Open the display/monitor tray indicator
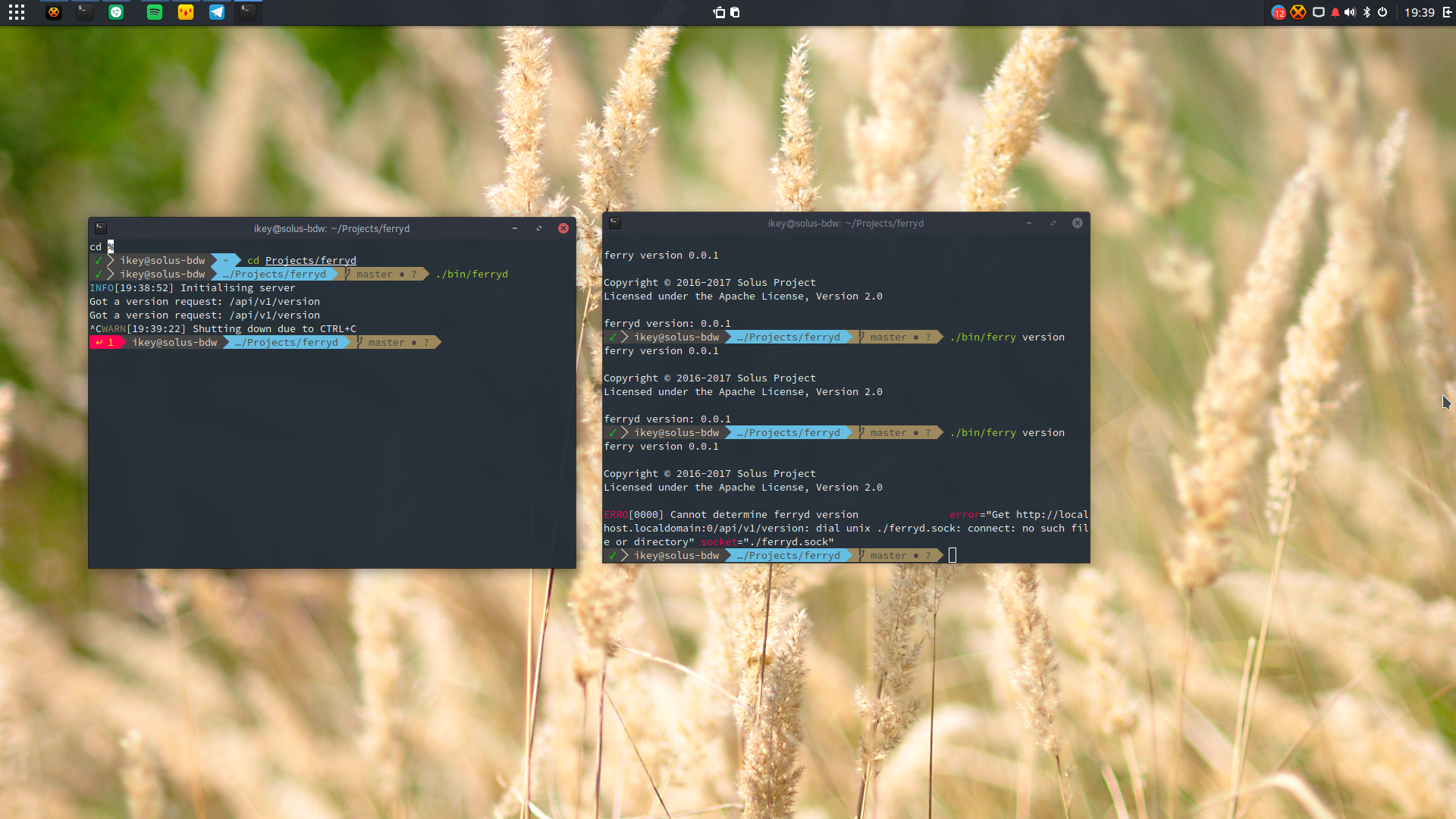1456x819 pixels. [x=1319, y=12]
